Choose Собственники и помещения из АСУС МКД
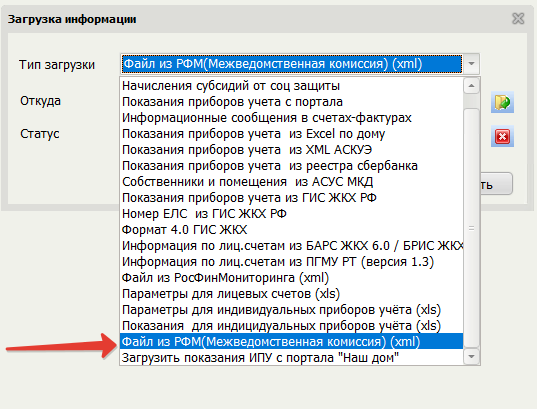Viewport: 537px width, 409px height. coord(291,182)
